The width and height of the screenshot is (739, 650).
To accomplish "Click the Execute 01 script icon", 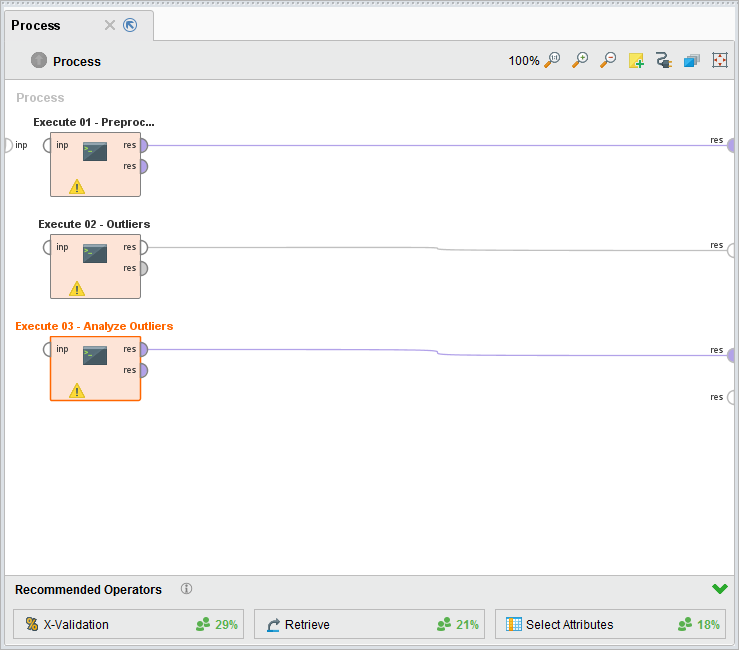I will pos(95,152).
